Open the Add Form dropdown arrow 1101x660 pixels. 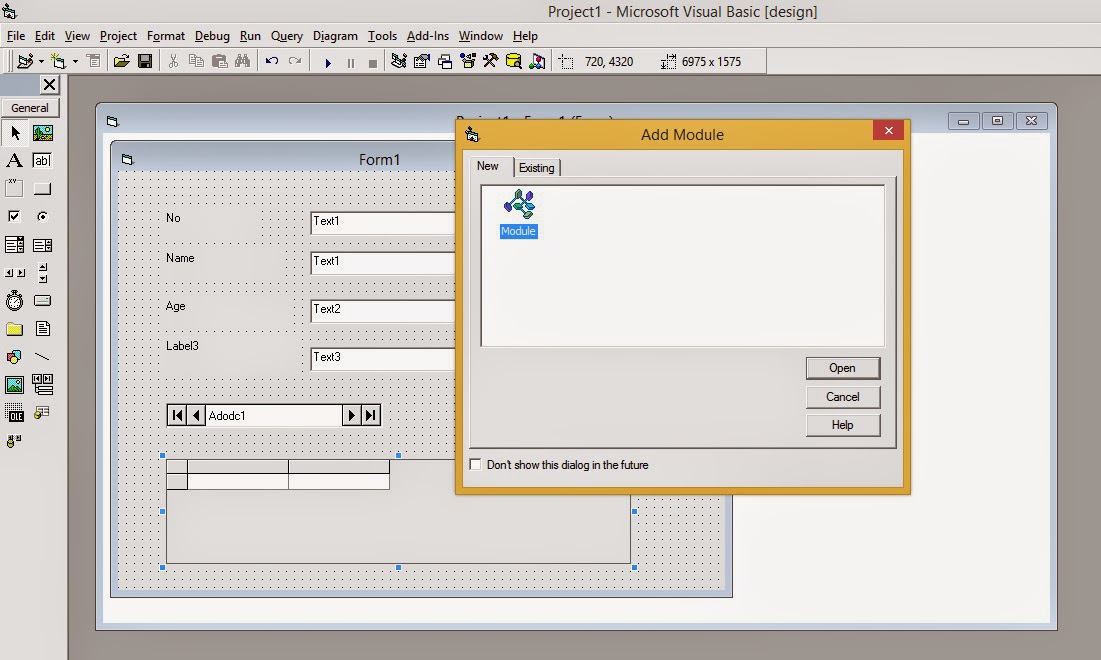(74, 61)
